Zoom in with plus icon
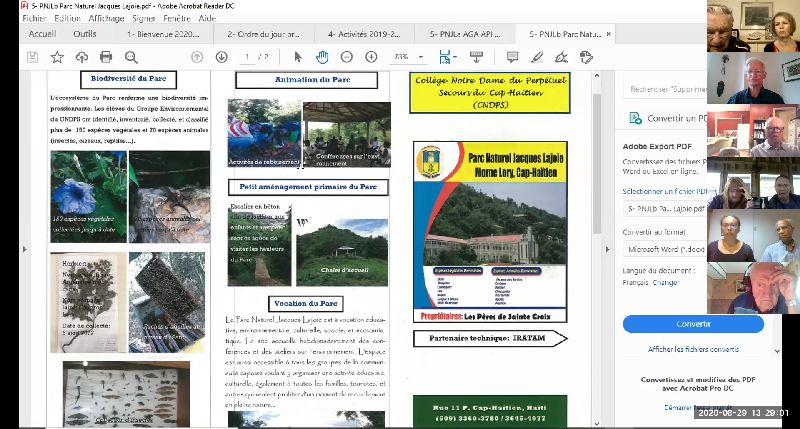 [x=371, y=57]
